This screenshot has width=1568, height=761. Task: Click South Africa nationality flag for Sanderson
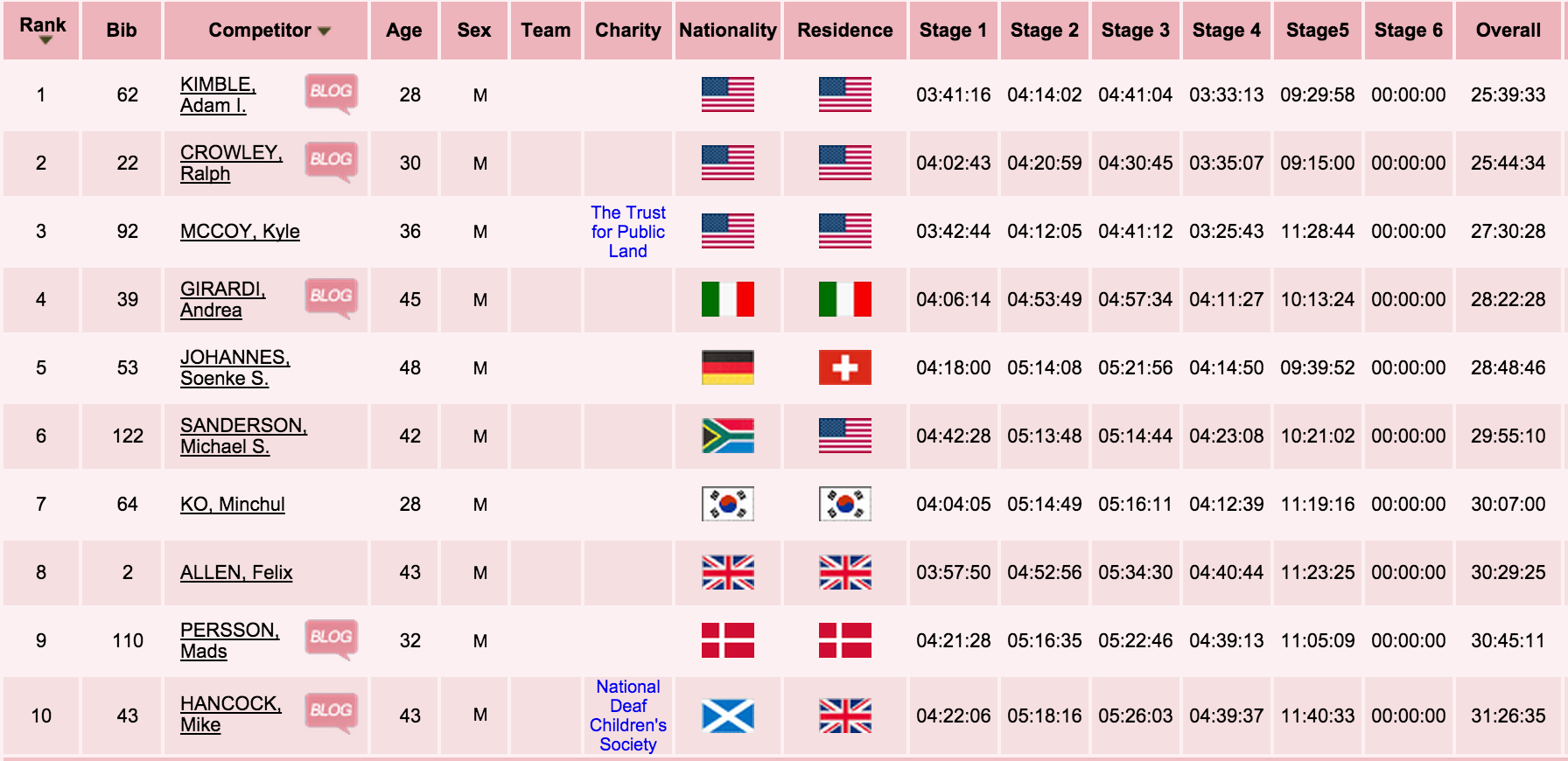coord(727,436)
